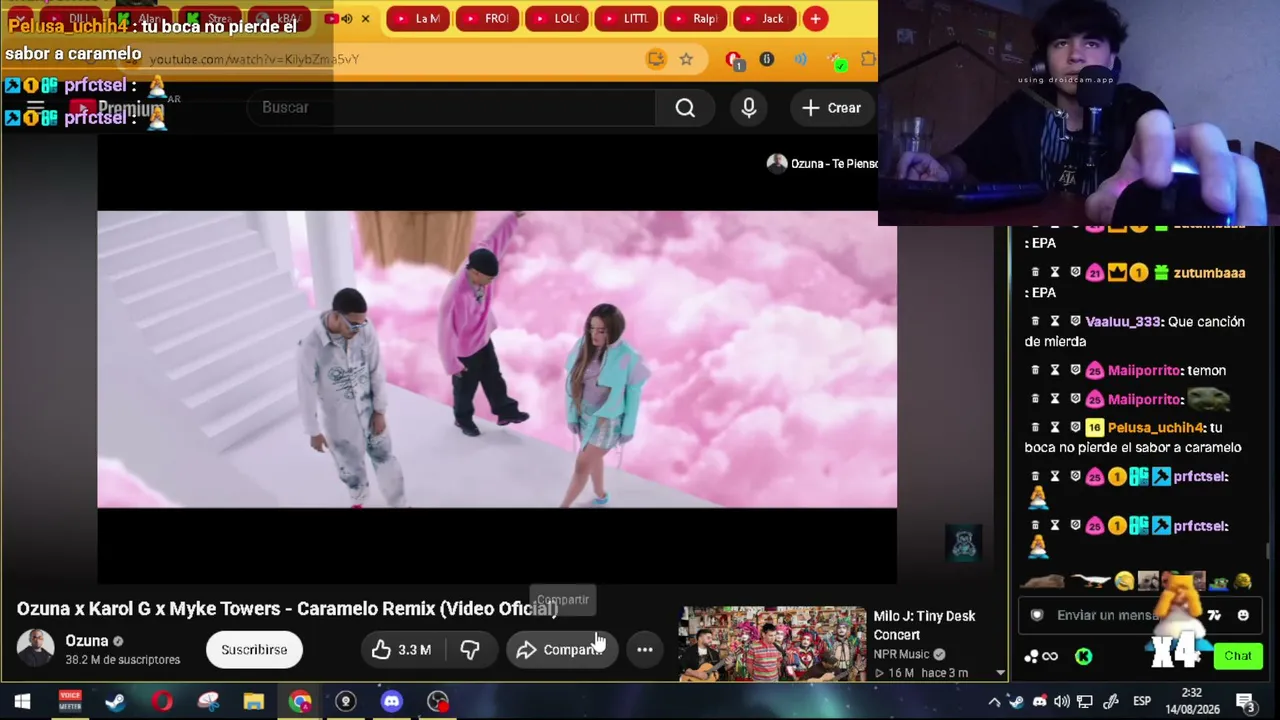Send the message with green Chat button

coord(1238,656)
